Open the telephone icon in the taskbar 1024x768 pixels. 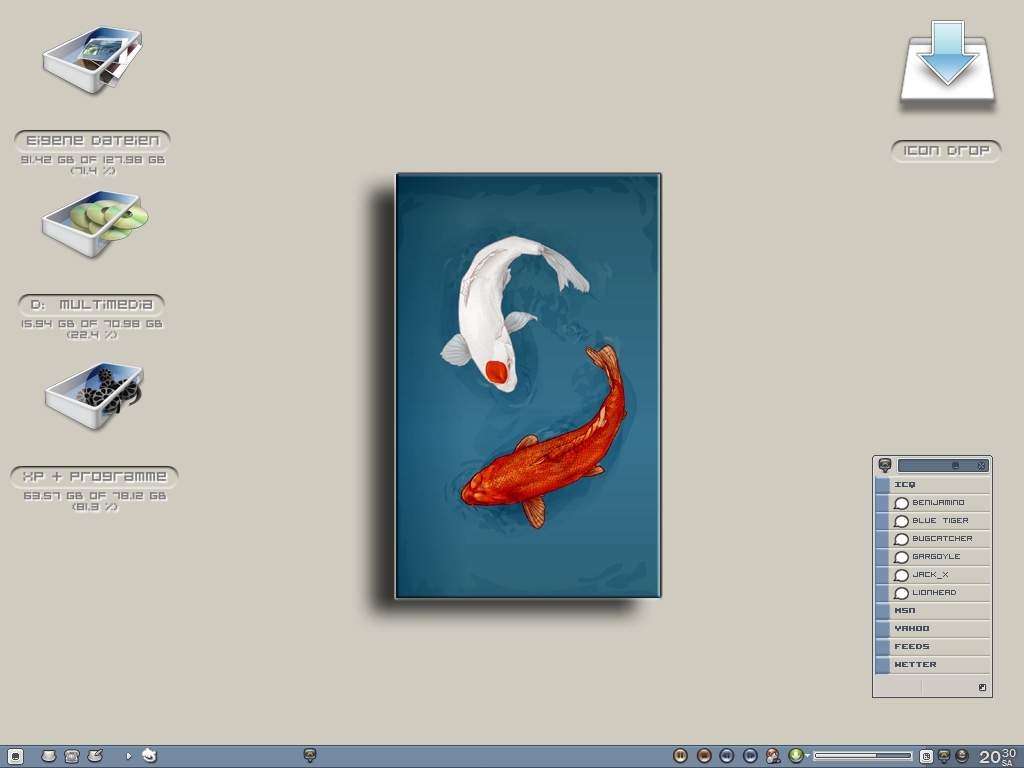72,756
